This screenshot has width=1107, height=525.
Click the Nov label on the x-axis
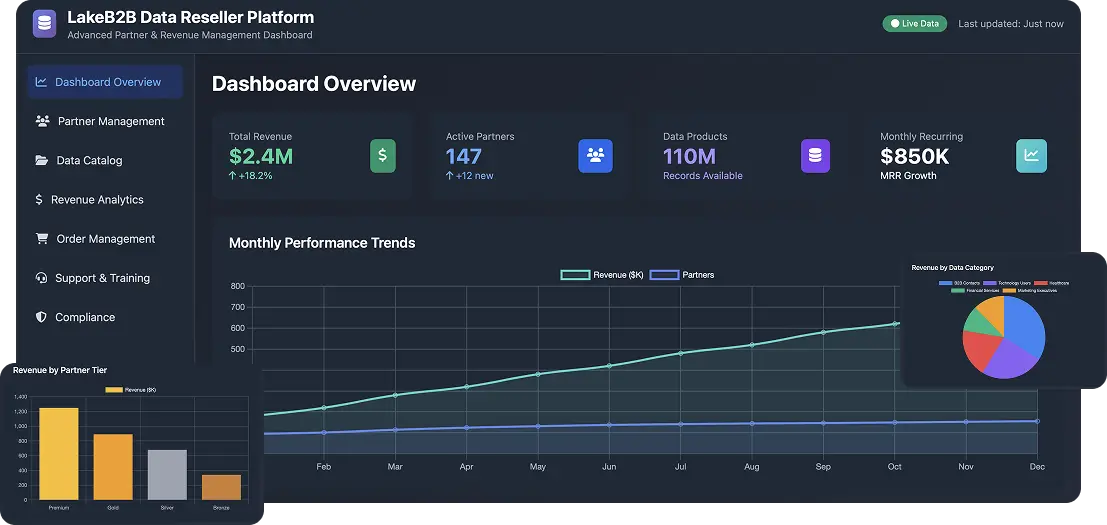pyautogui.click(x=966, y=466)
